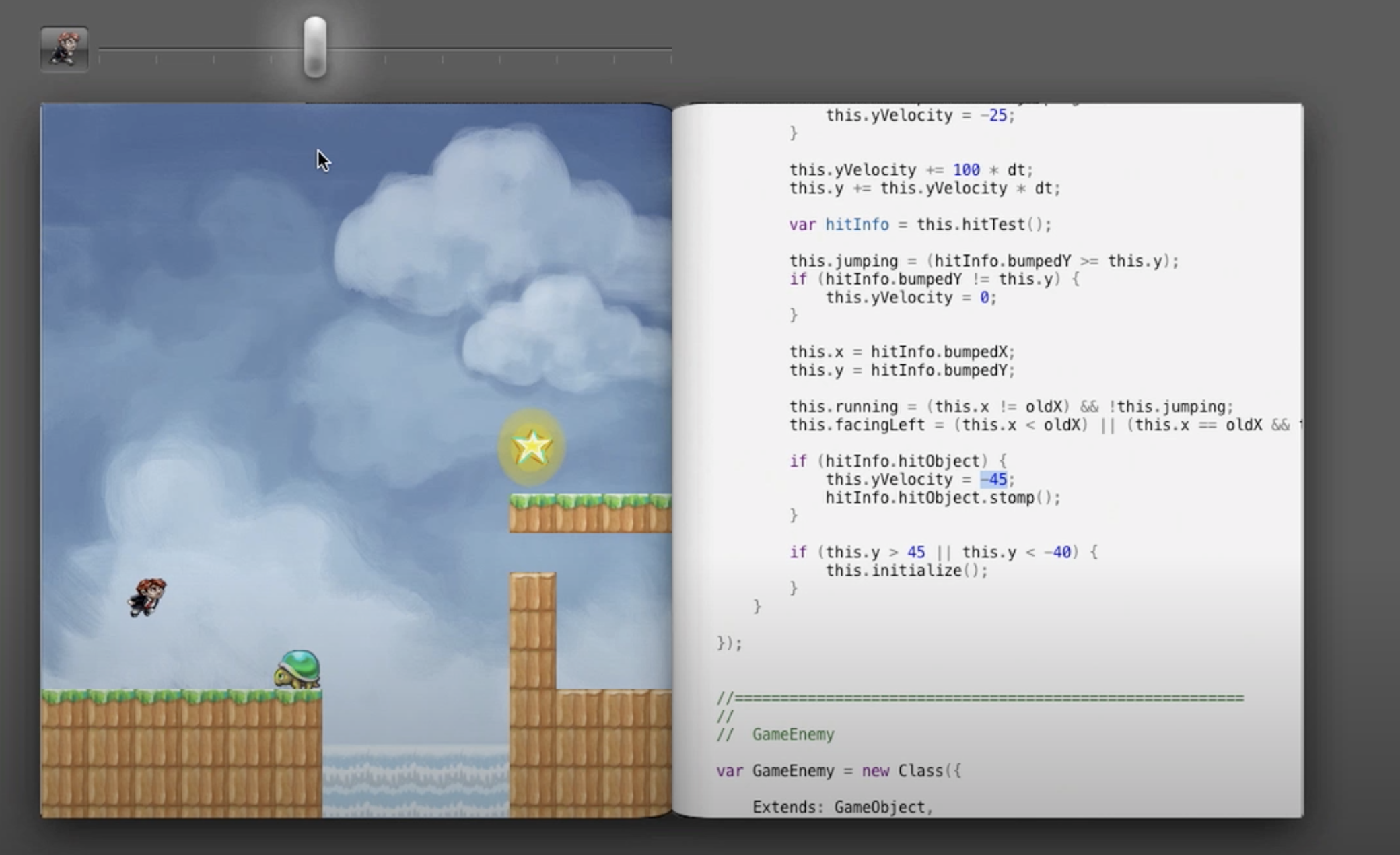The image size is (1400, 855).
Task: Click the player character icon beside slider
Action: click(x=64, y=48)
